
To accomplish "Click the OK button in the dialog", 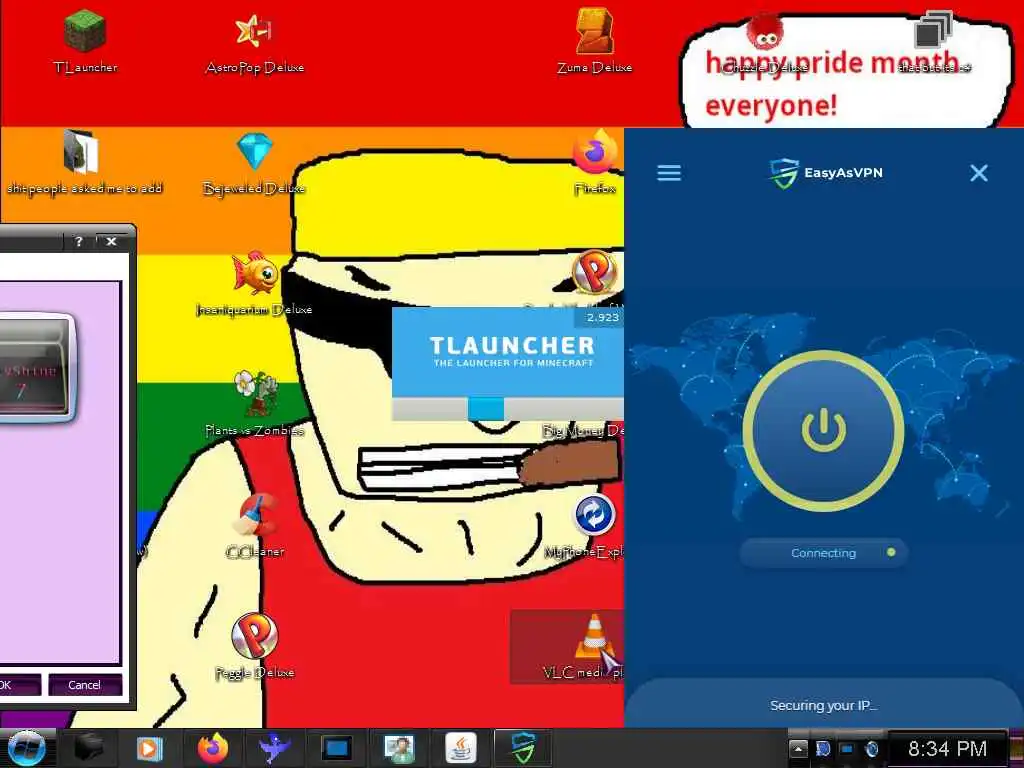I will (18, 685).
